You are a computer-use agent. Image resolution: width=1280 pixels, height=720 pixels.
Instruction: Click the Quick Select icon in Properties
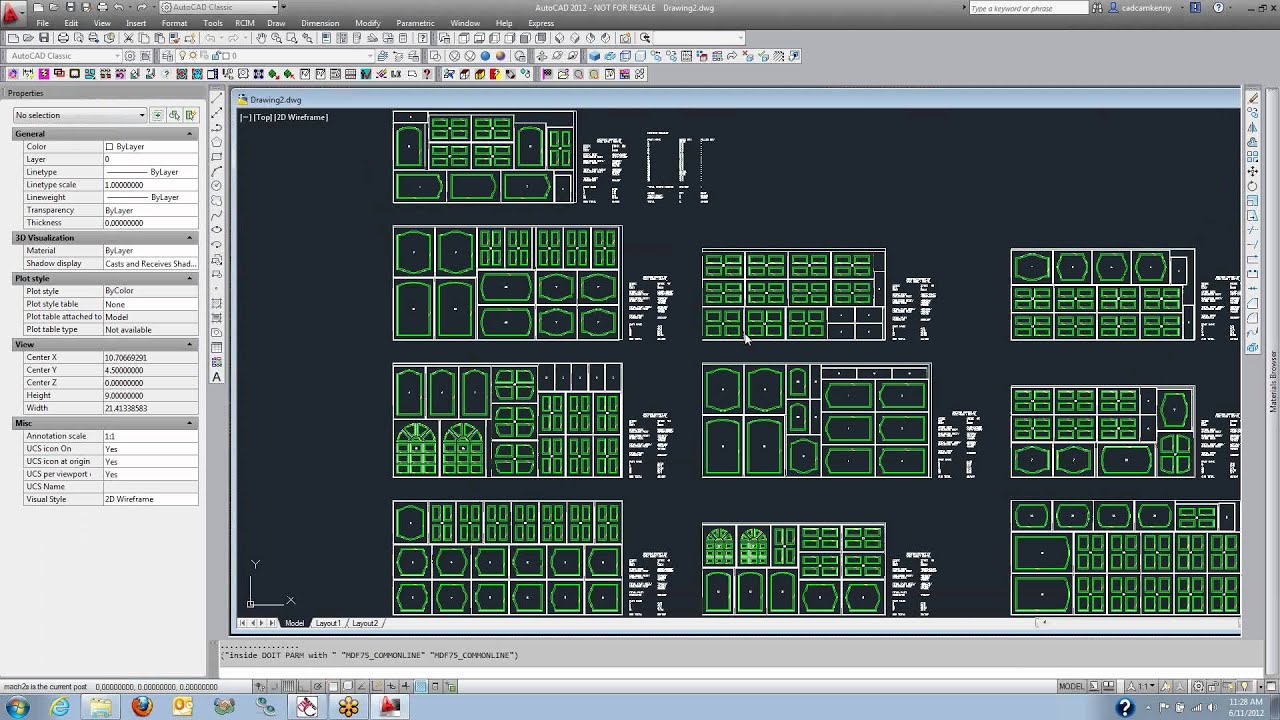tap(190, 115)
